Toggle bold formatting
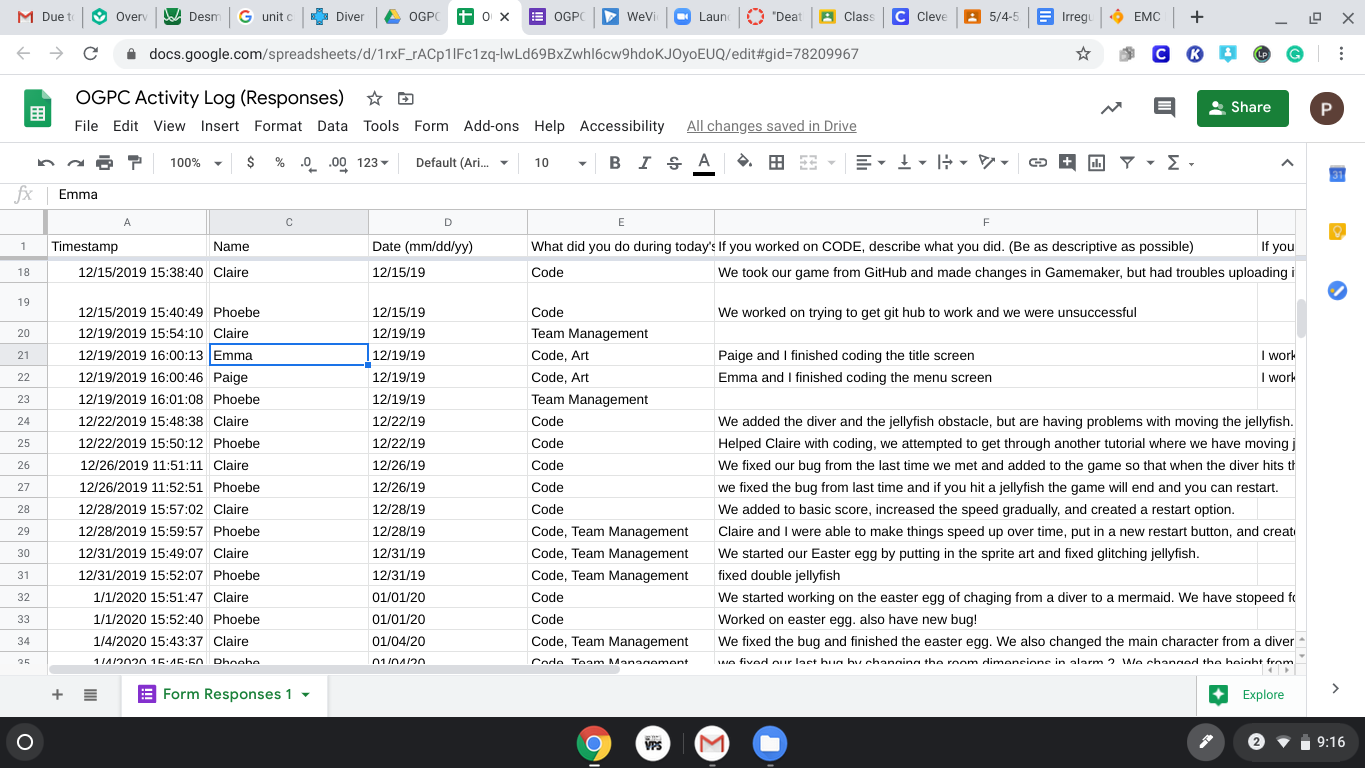The width and height of the screenshot is (1365, 768). point(615,163)
